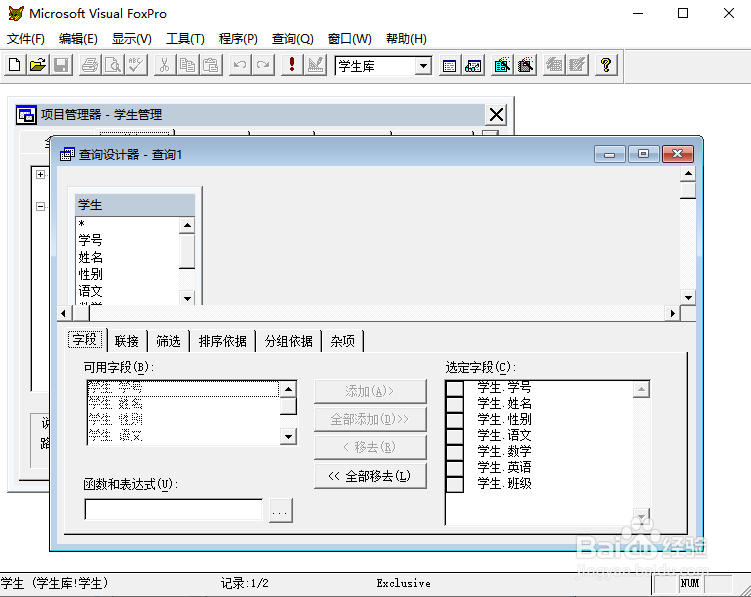
Task: Switch to the 排序依据 tab
Action: coord(223,341)
